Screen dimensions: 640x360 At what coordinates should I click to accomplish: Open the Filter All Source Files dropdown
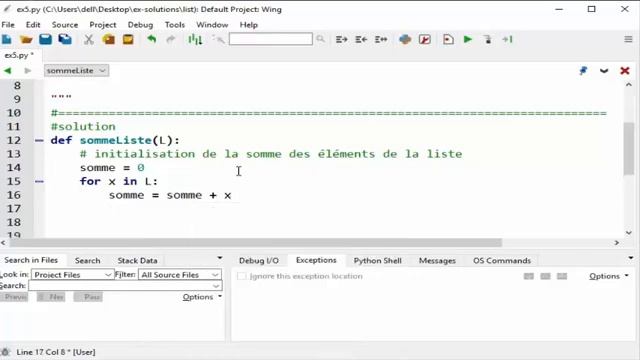pos(180,275)
